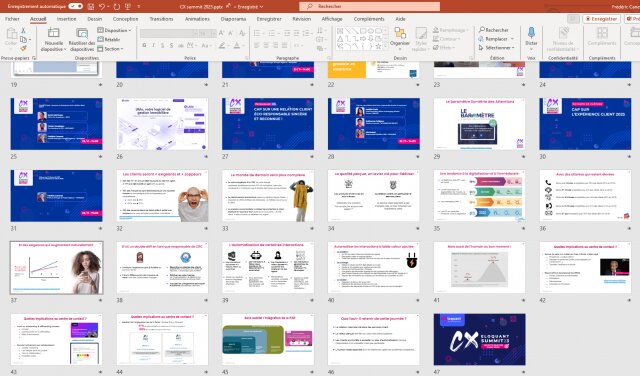
Task: Open the Disposition dropdown
Action: click(x=114, y=30)
